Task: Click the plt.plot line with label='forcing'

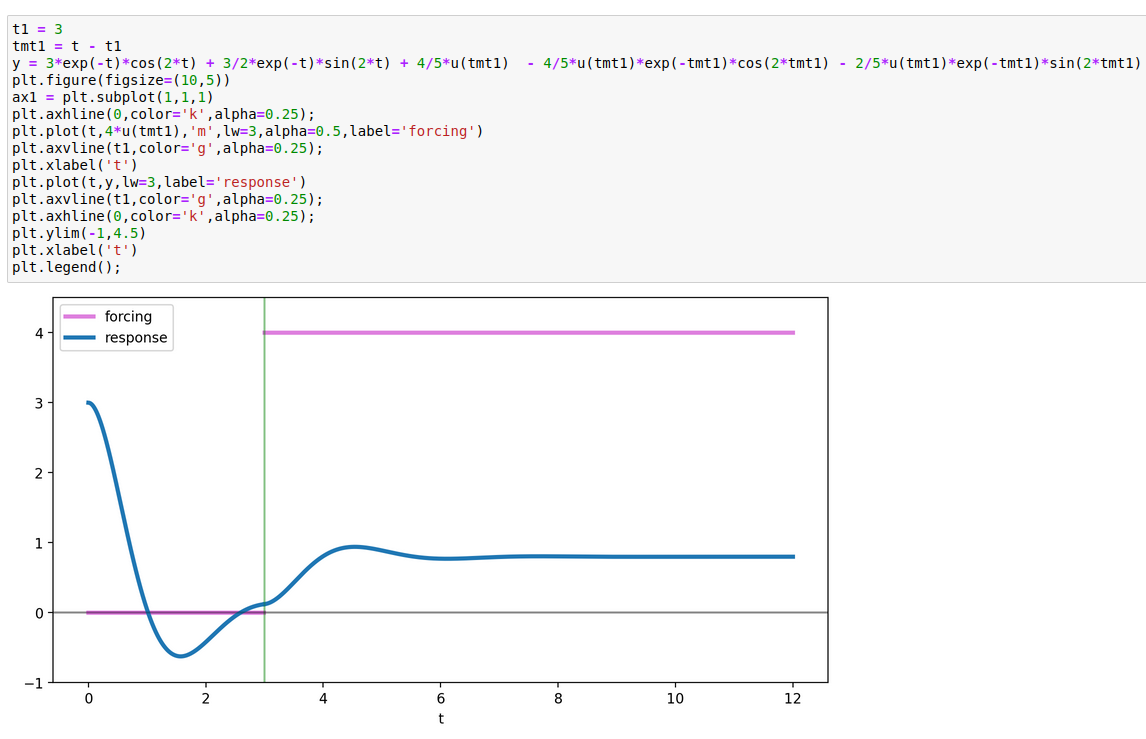Action: coord(248,131)
